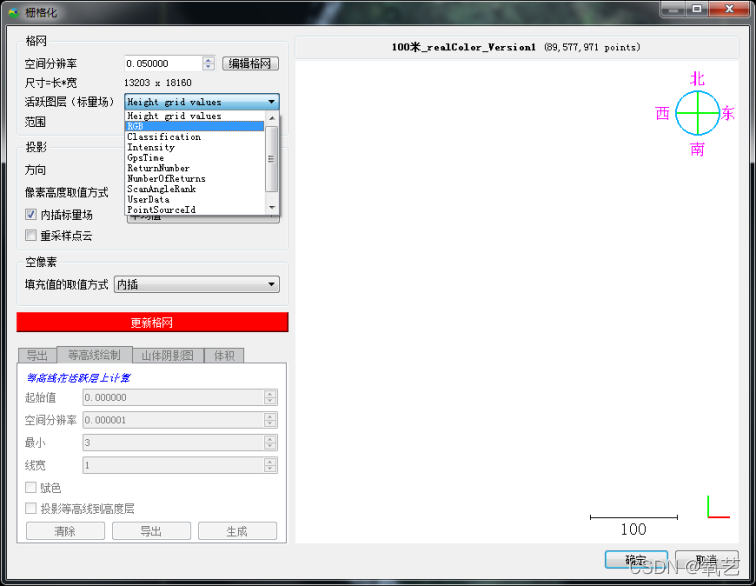The width and height of the screenshot is (756, 586).
Task: Click the contour 空间分辨率 field showing 0.000001
Action: (x=173, y=420)
